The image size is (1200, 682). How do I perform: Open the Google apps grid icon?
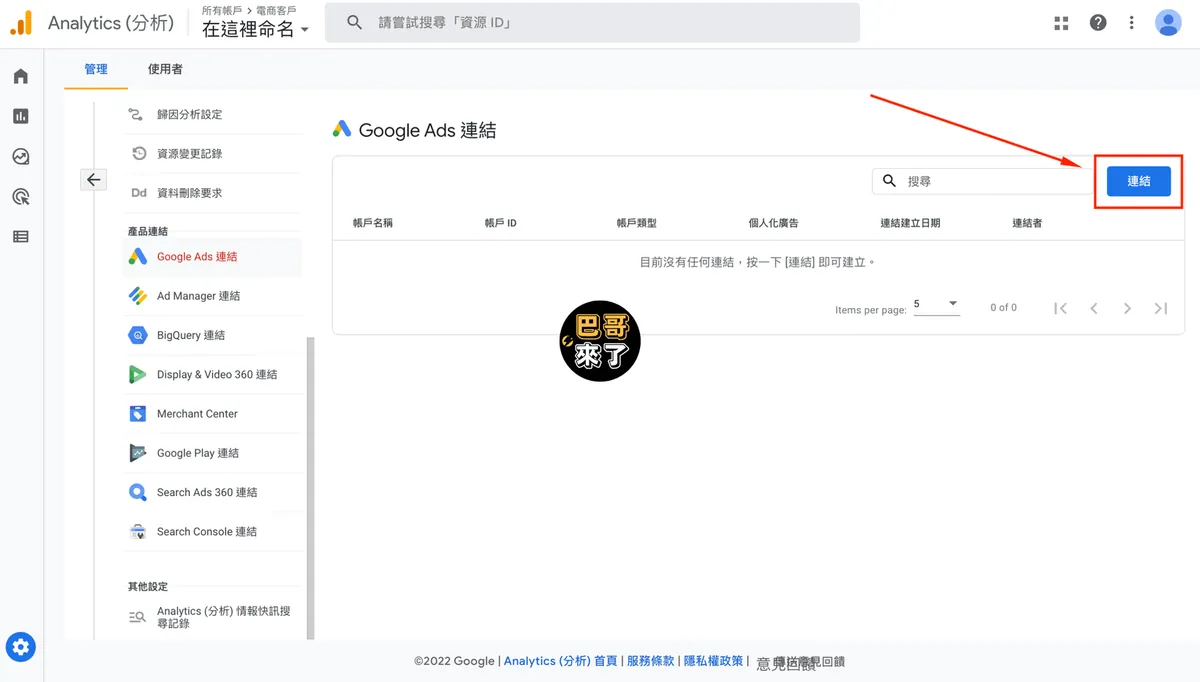tap(1061, 23)
